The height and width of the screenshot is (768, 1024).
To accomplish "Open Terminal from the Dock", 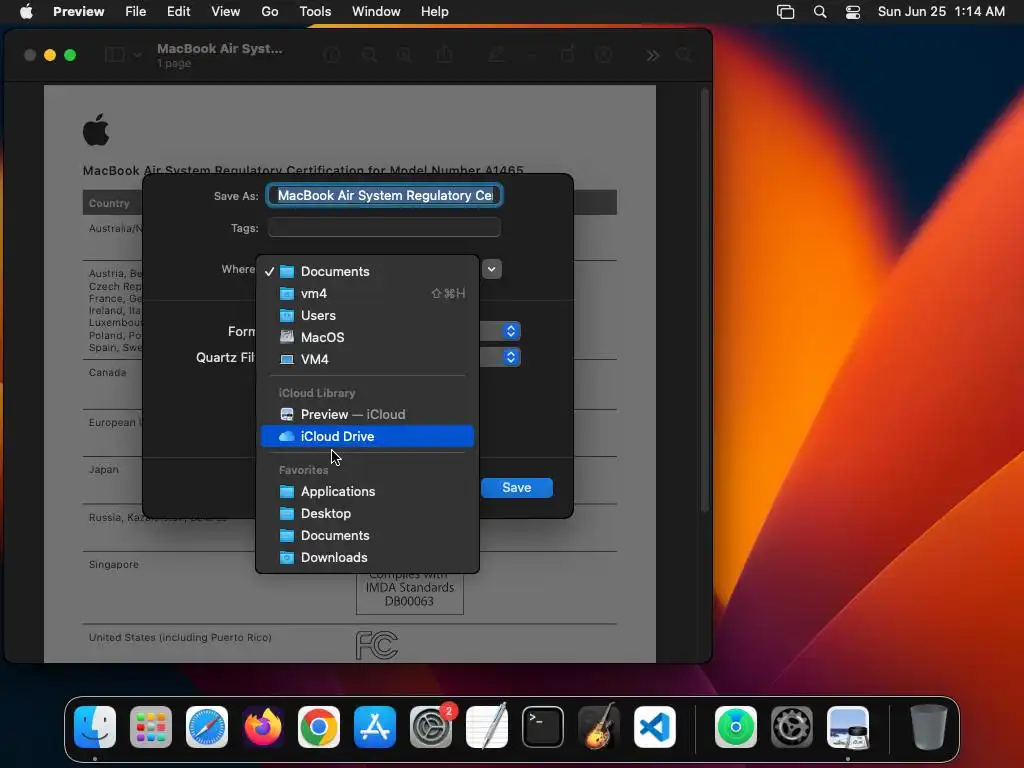I will (543, 727).
